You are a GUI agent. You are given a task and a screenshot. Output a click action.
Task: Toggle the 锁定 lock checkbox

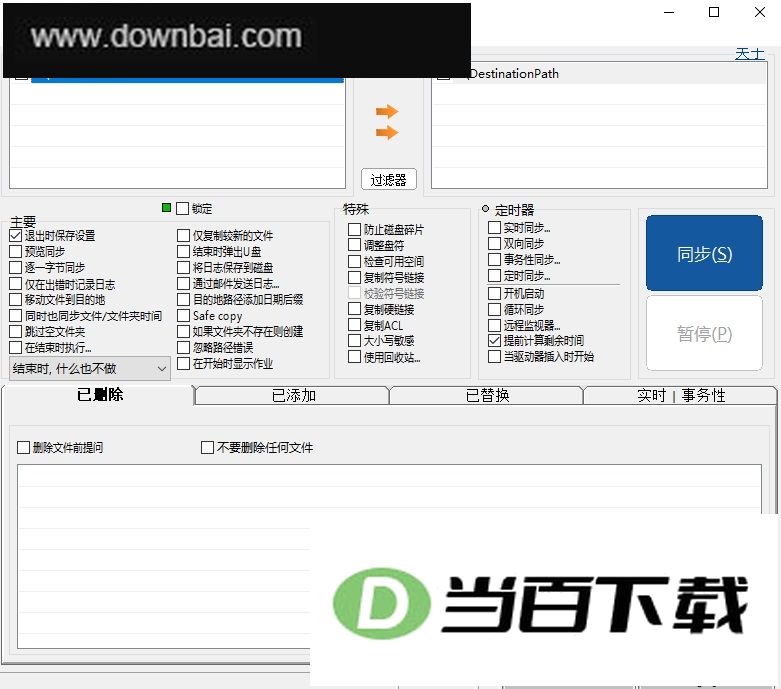coord(183,208)
